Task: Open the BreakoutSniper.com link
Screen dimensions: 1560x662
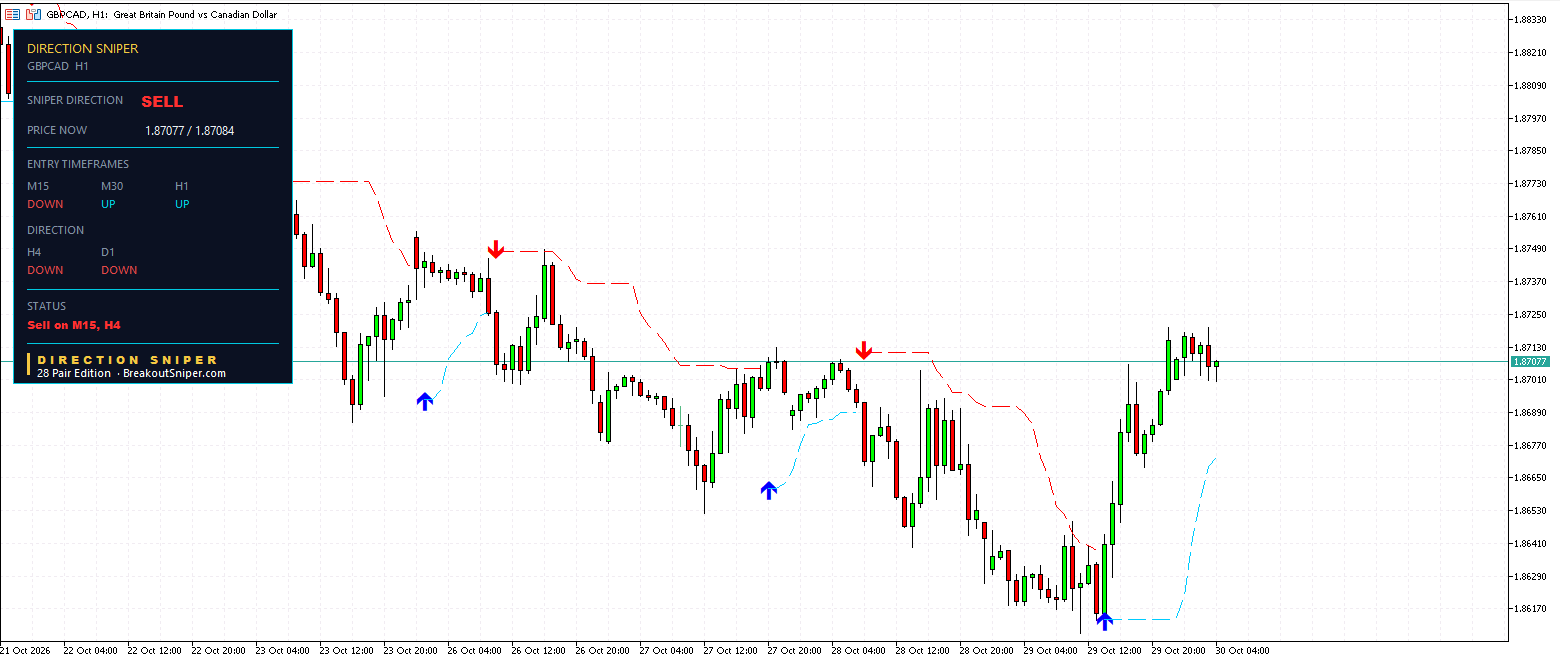Action: tap(174, 373)
